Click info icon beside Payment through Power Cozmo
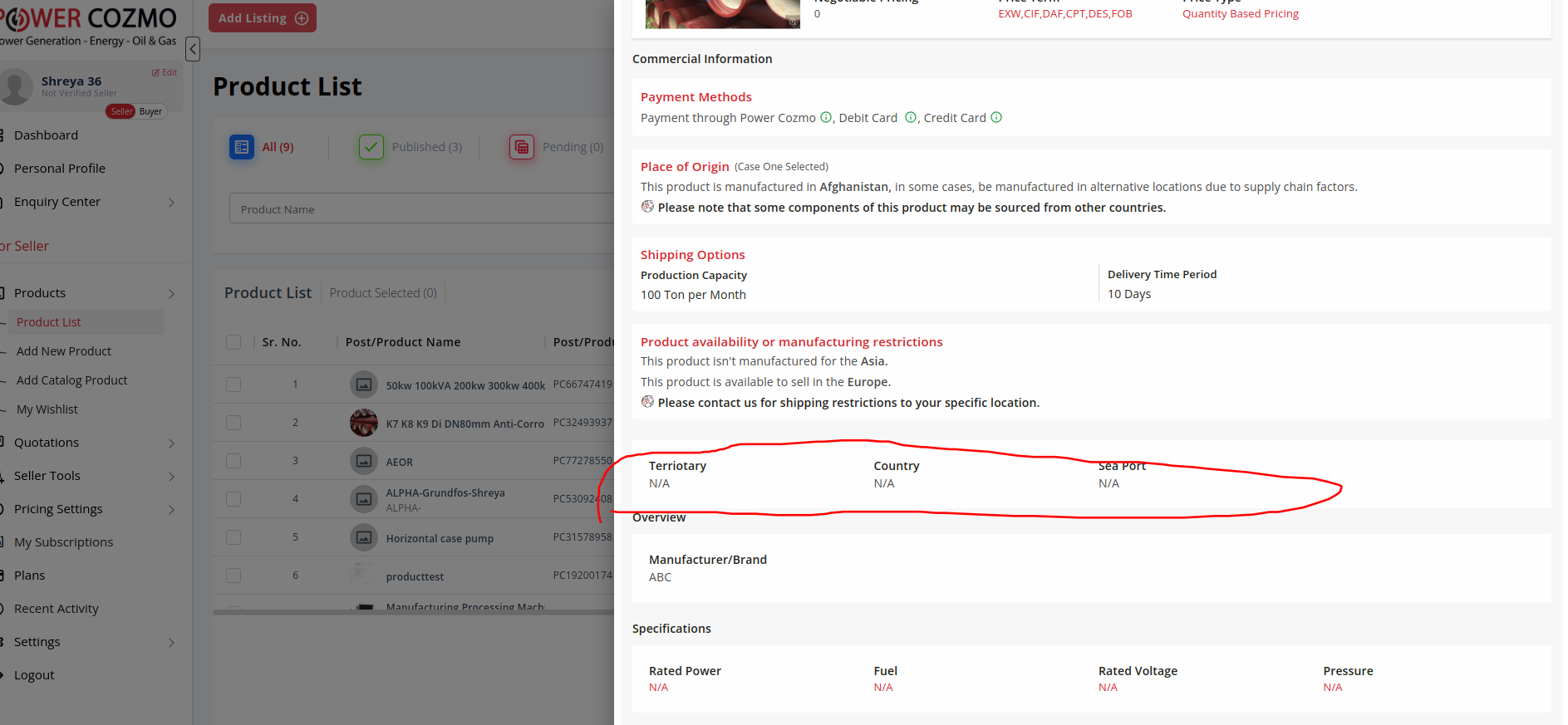The width and height of the screenshot is (1568, 725). [826, 118]
